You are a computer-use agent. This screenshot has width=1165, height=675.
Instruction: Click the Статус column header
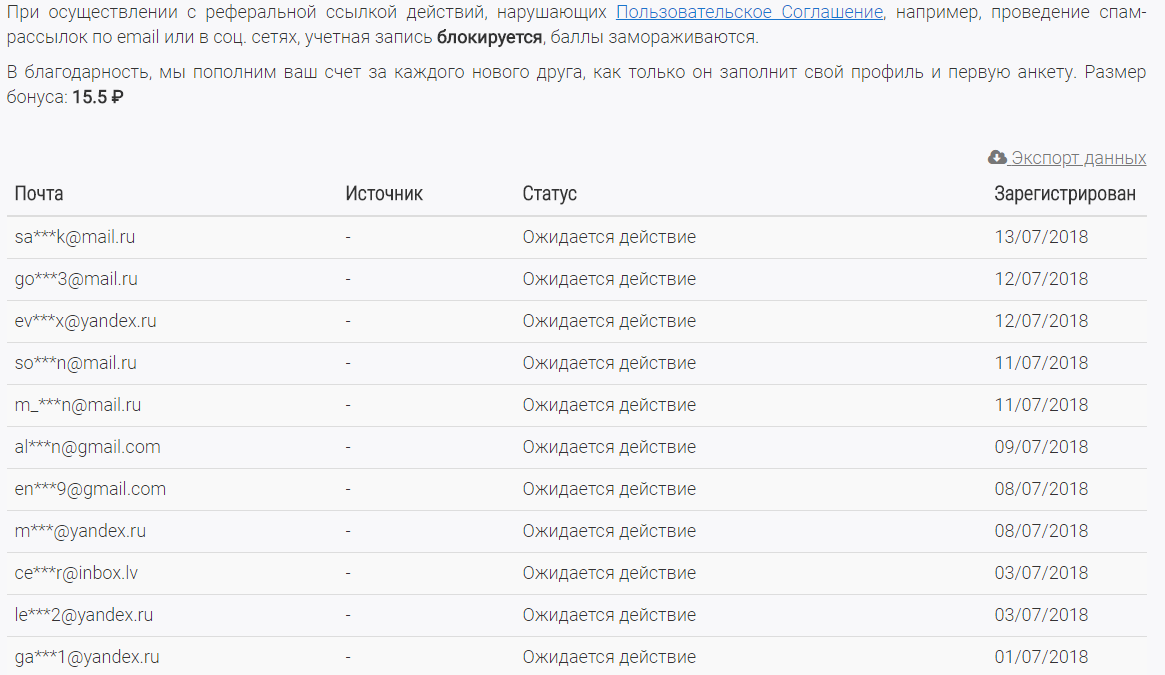click(x=549, y=194)
